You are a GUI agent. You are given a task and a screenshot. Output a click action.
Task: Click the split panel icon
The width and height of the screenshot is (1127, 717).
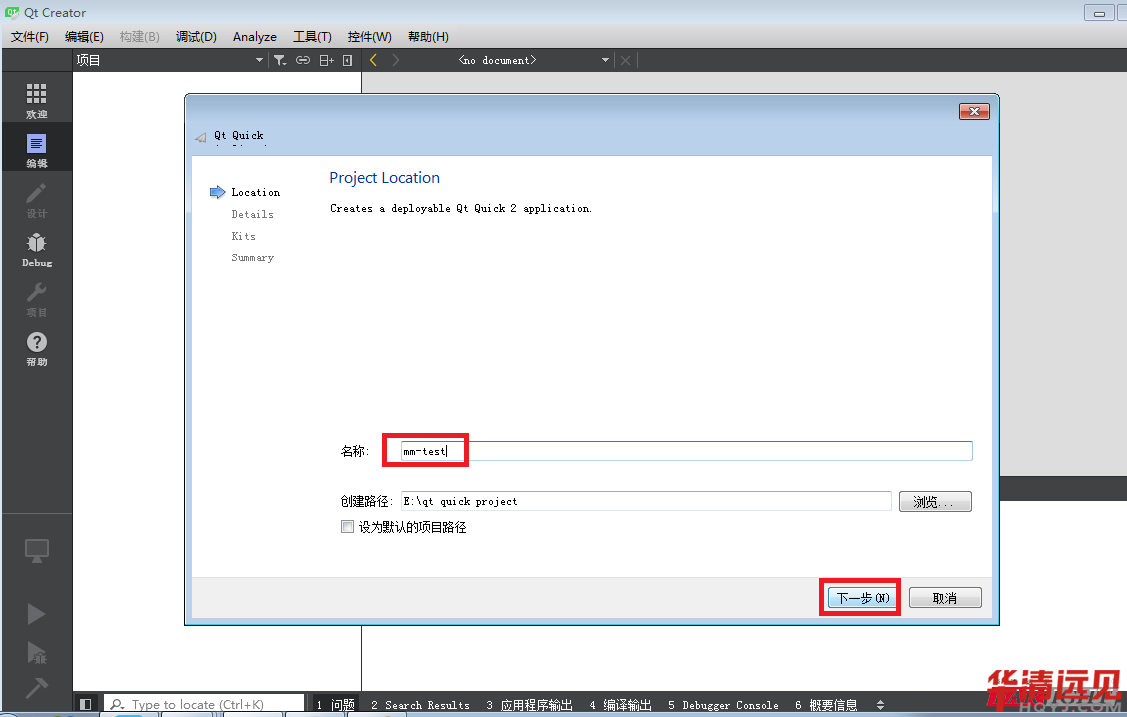pyautogui.click(x=326, y=61)
